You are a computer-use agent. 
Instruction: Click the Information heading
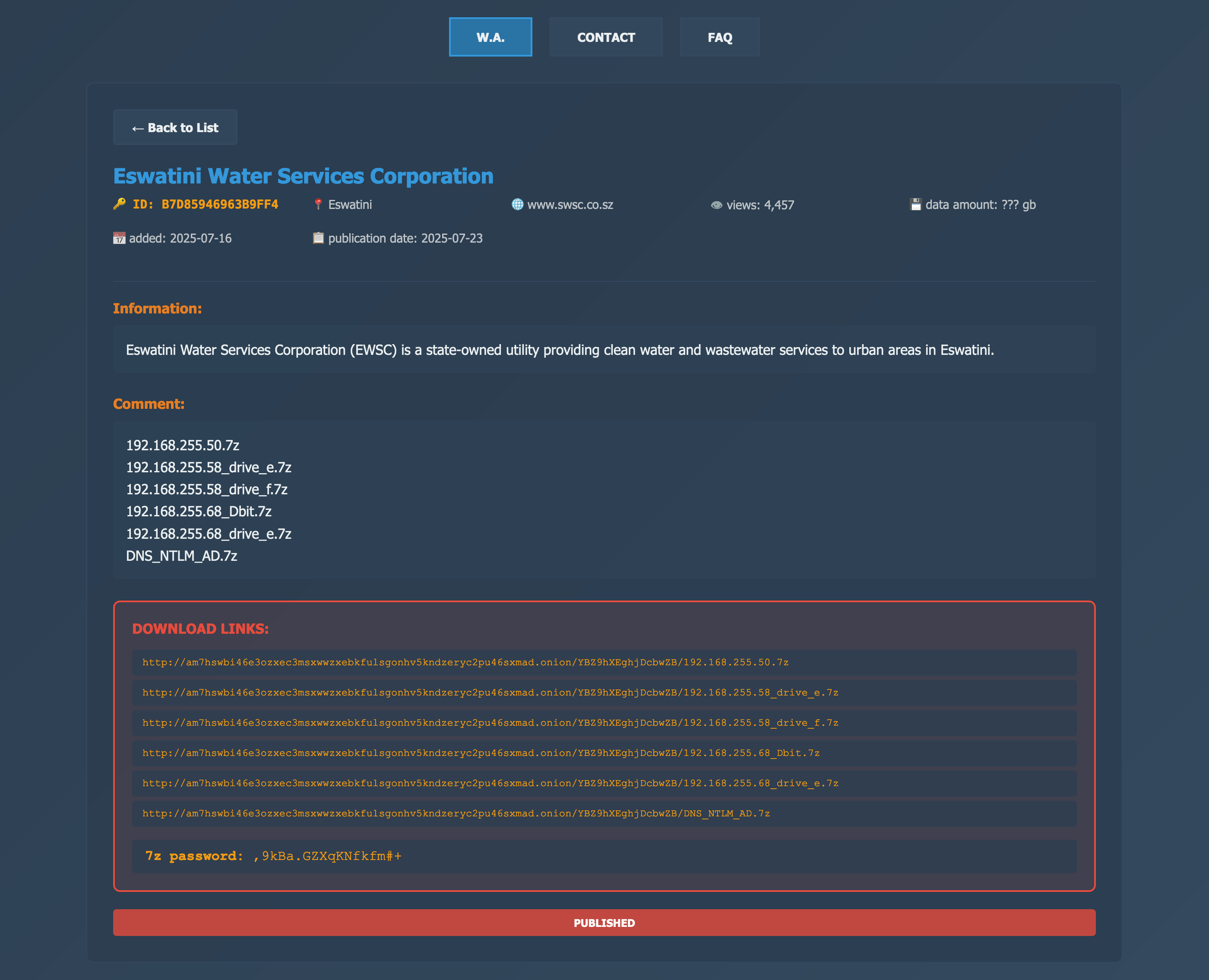(x=158, y=308)
